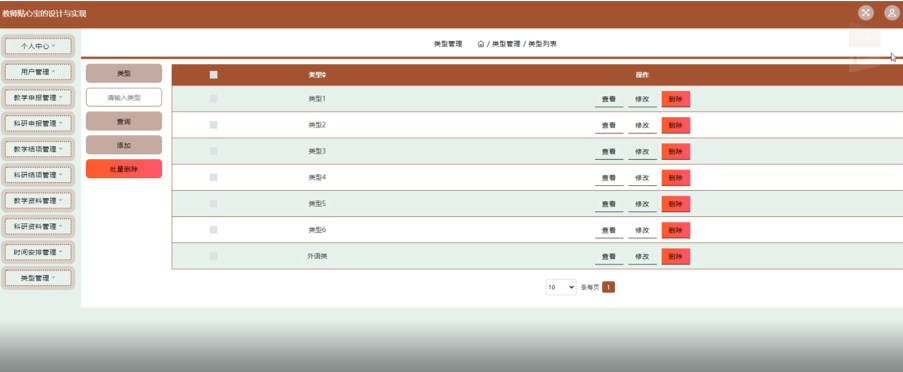
Task: Edit row 类型5 using 修改
Action: [x=642, y=204]
